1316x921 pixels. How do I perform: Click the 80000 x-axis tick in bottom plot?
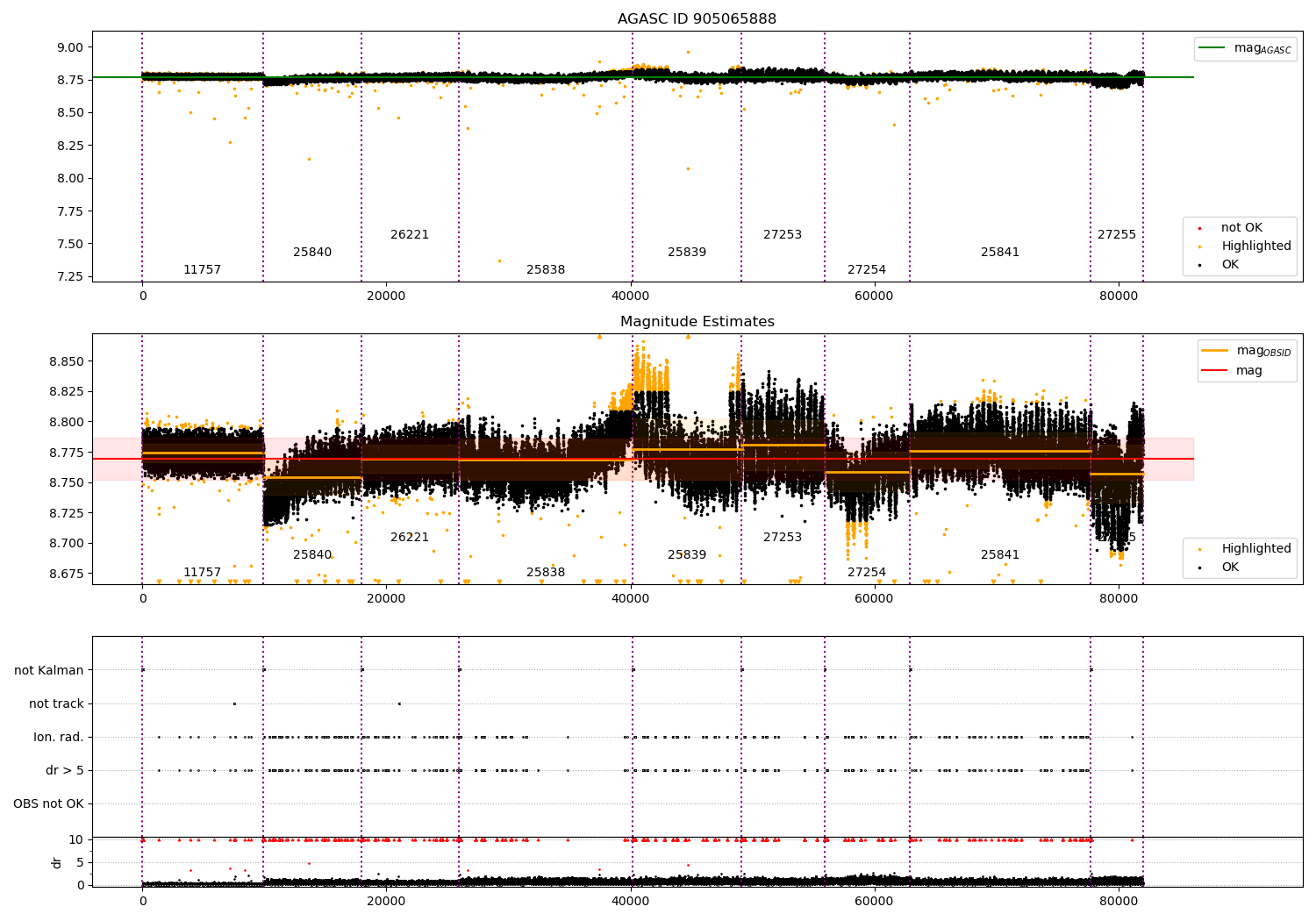click(x=1119, y=902)
